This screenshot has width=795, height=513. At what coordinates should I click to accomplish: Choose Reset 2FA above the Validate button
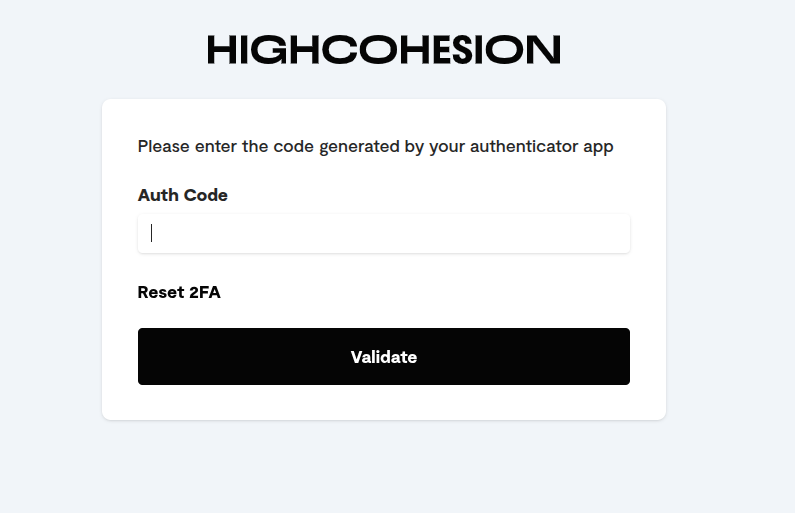coord(179,292)
